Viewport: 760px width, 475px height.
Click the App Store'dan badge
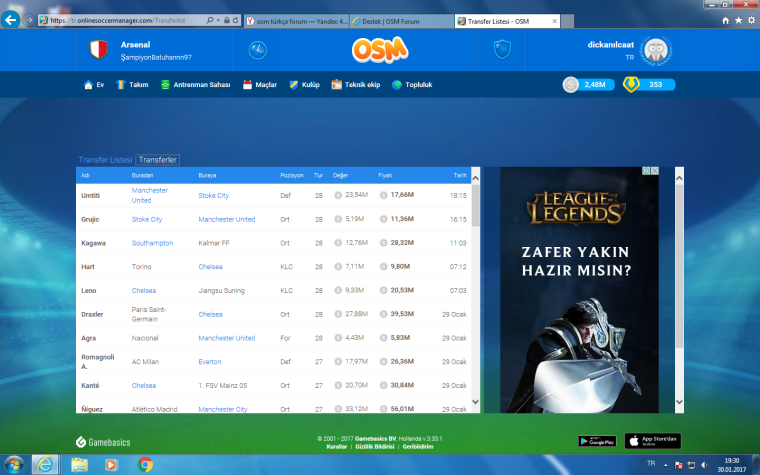[x=652, y=441]
